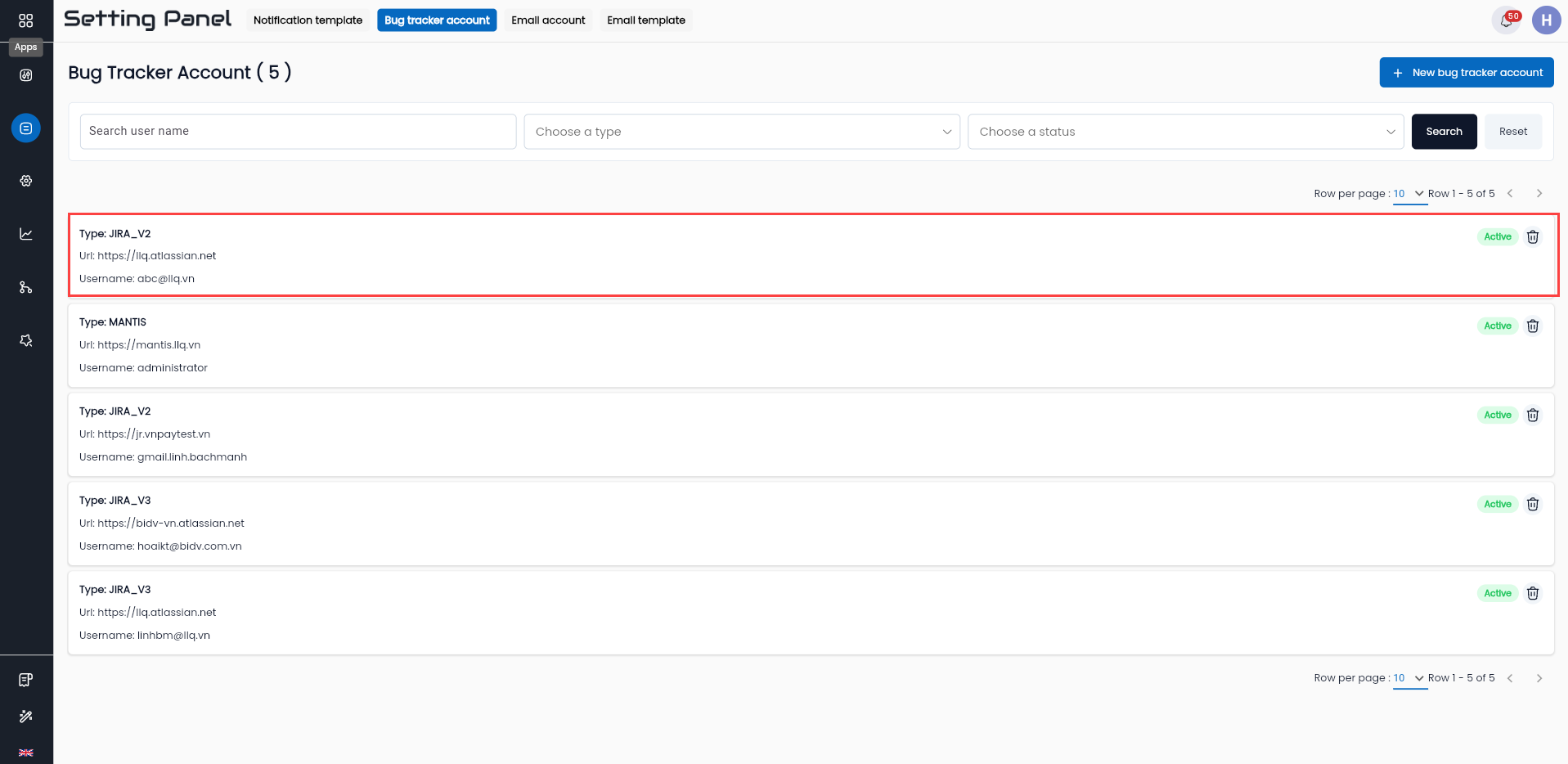Focus the Search user name field

tap(298, 132)
